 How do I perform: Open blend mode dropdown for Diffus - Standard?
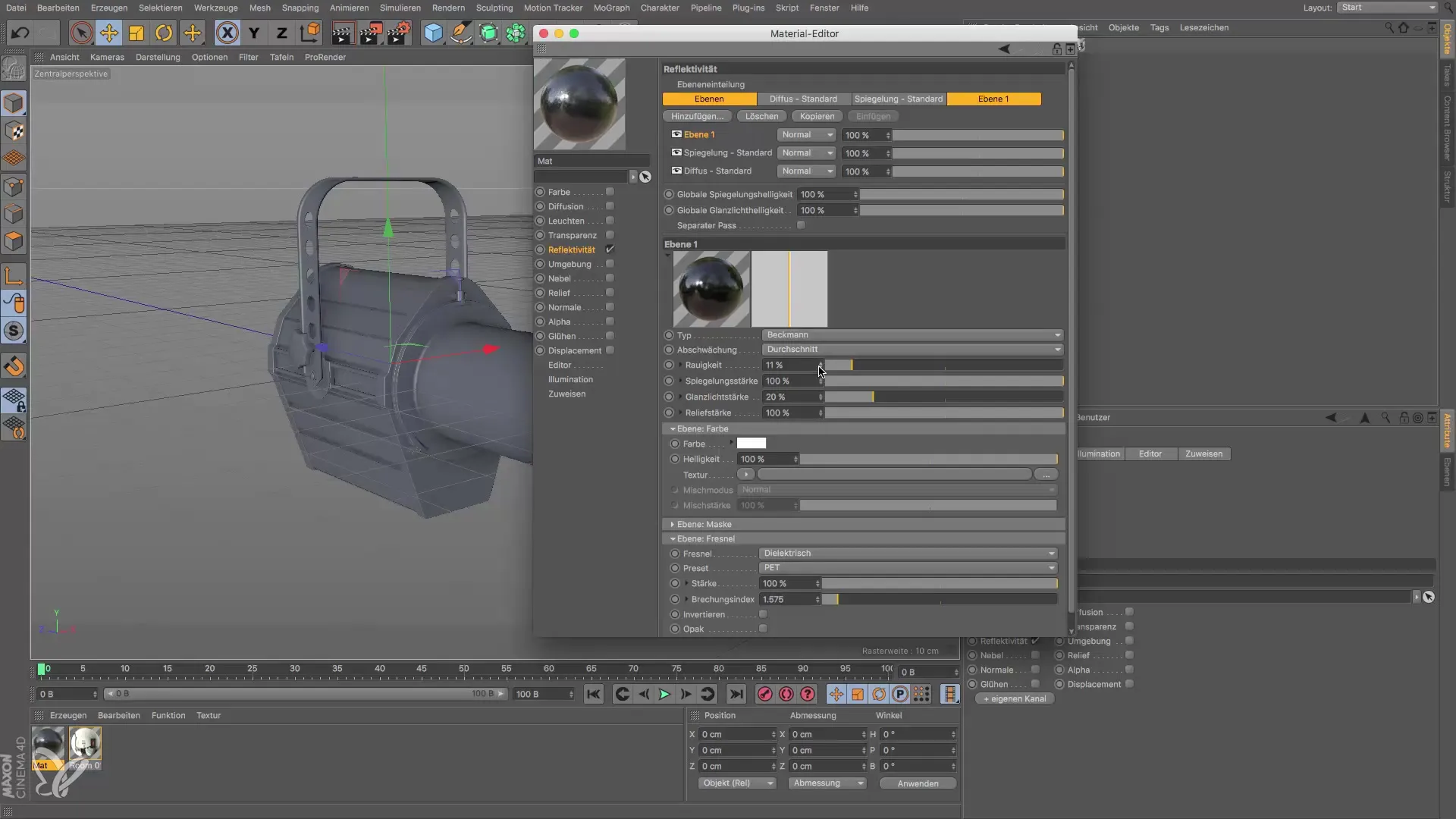coord(806,171)
